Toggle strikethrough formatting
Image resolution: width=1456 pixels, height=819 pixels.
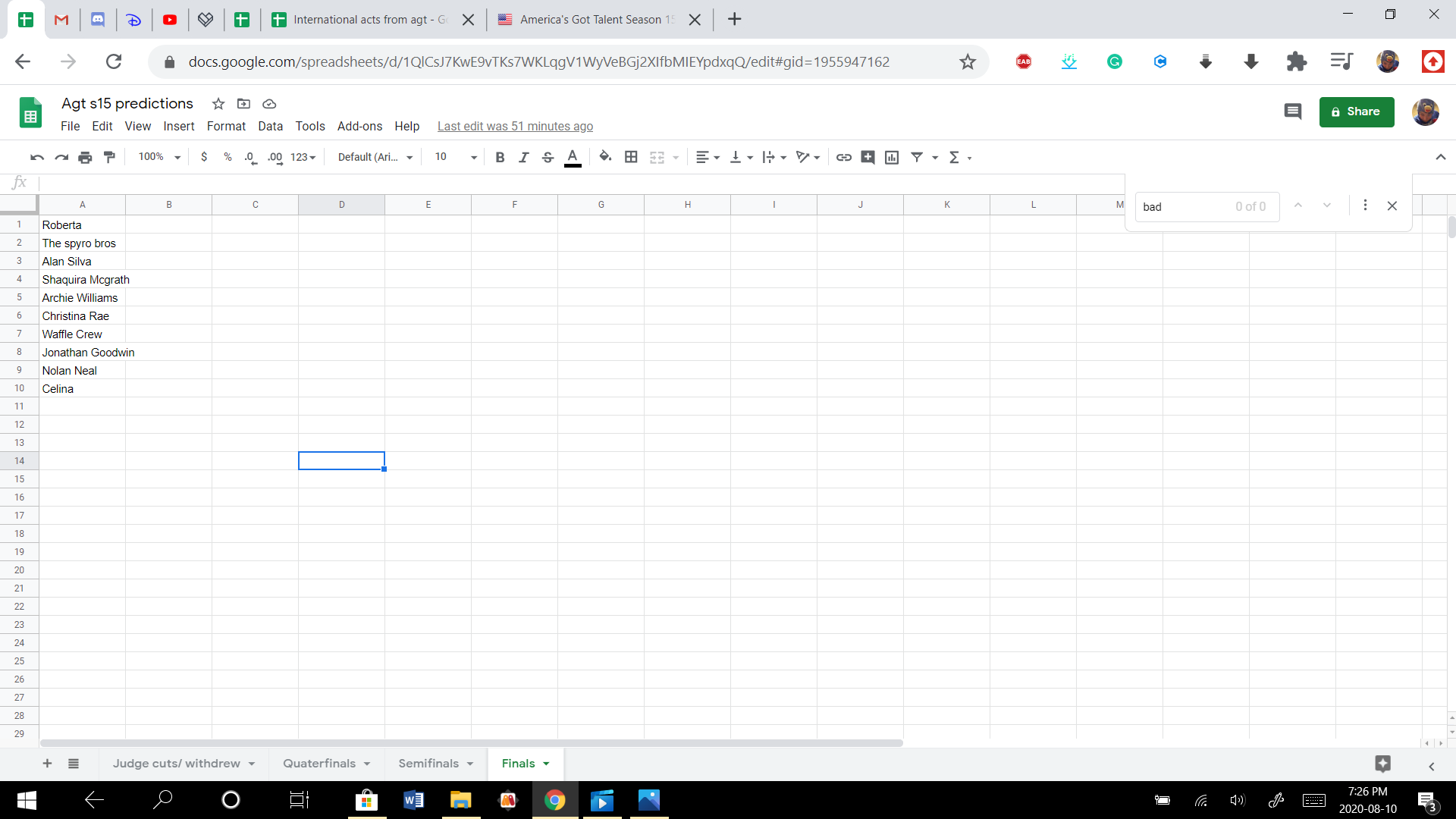(548, 157)
